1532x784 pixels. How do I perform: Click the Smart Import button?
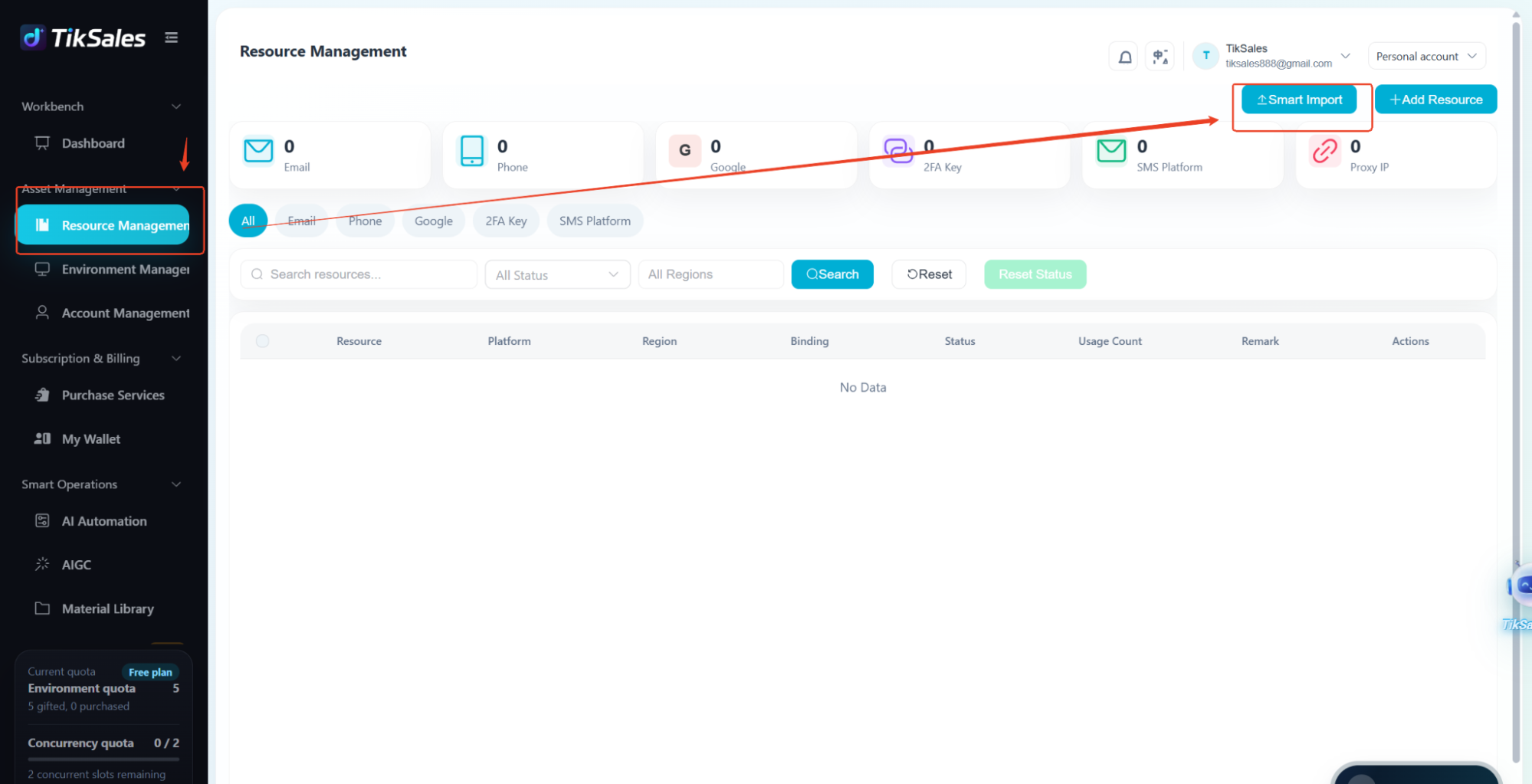(x=1299, y=100)
